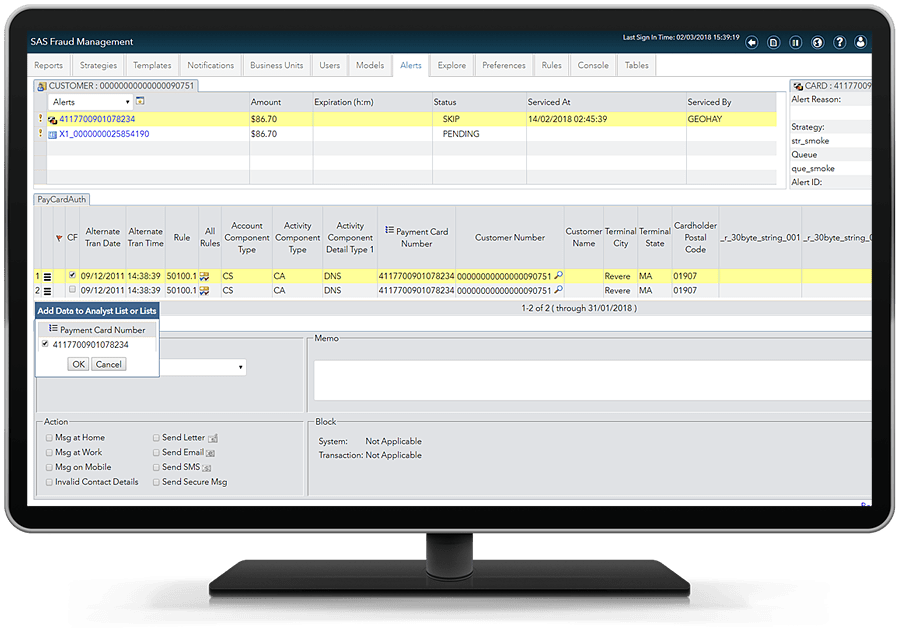Viewport: 900px width, 629px height.
Task: Click Cancel in the analyst list popup
Action: click(x=108, y=365)
